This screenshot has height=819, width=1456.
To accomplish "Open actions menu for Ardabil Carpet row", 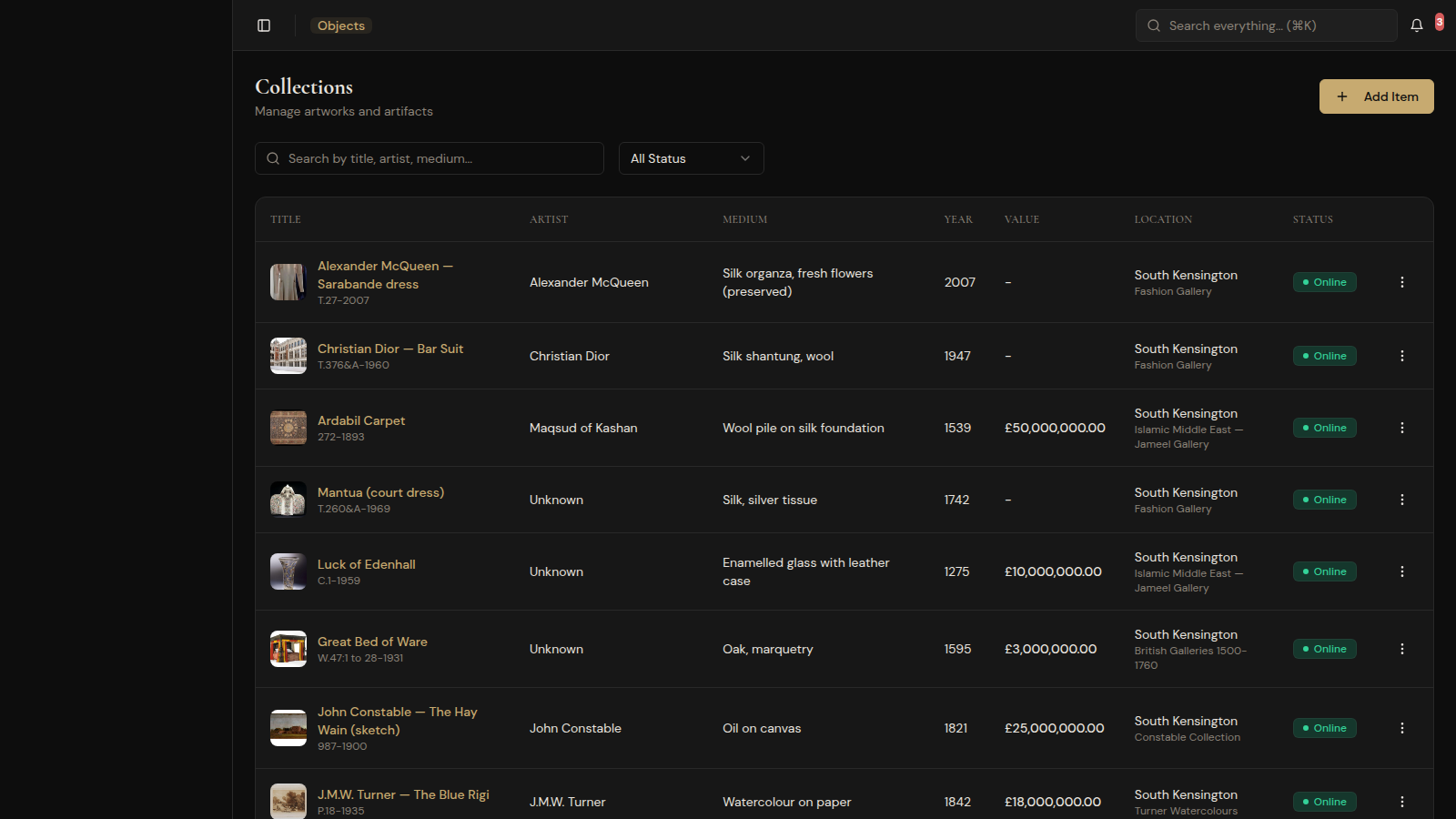I will pyautogui.click(x=1401, y=428).
